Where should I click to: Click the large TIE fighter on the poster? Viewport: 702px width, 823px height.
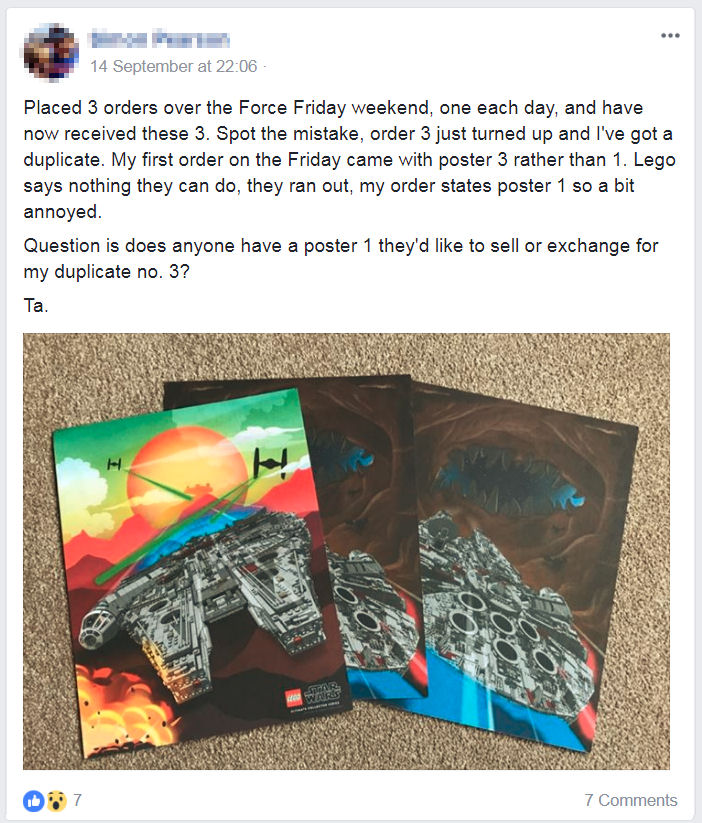click(270, 463)
